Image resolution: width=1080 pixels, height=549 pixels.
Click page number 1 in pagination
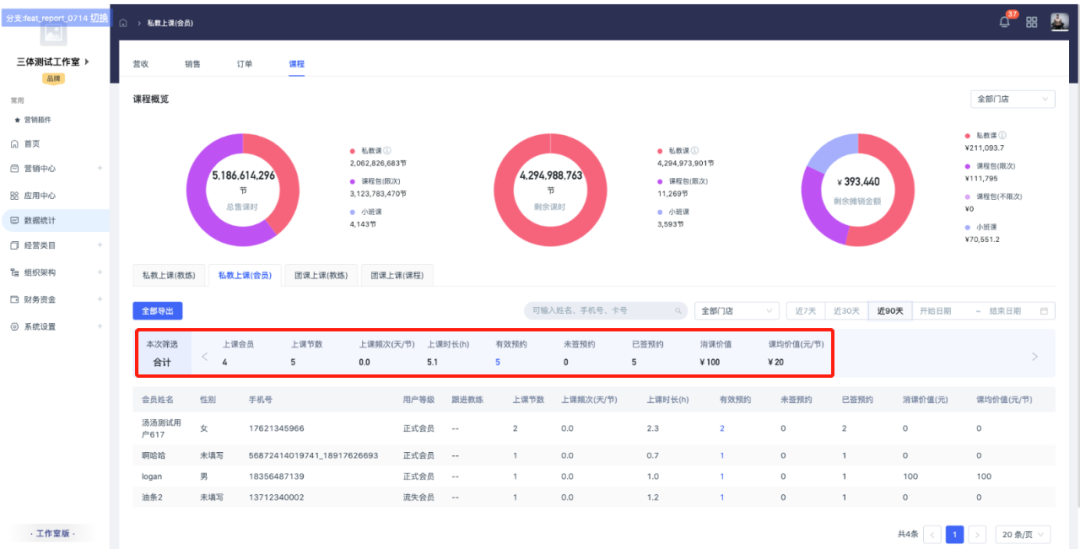click(x=955, y=534)
